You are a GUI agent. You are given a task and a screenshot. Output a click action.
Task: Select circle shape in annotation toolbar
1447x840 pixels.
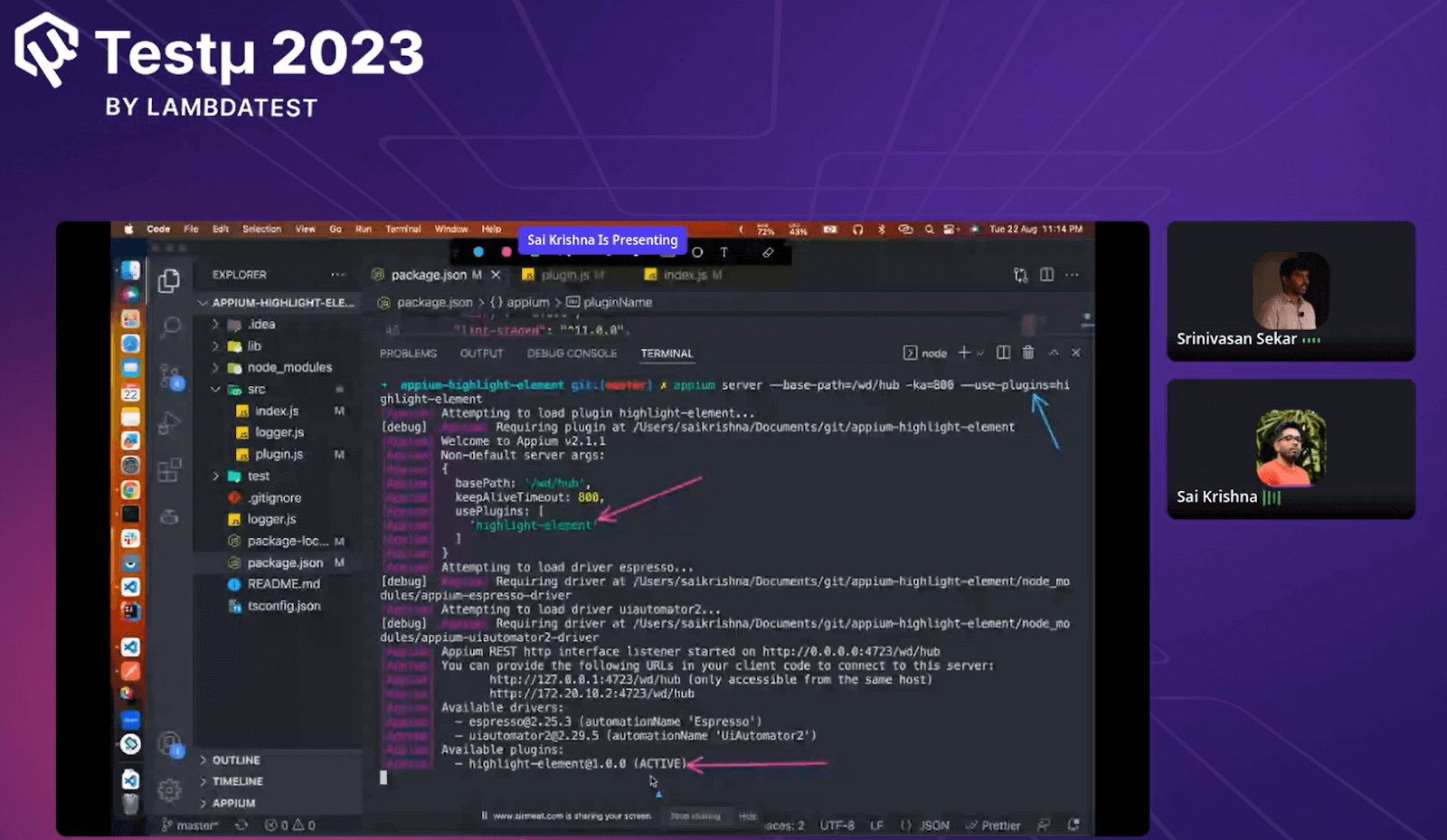697,252
